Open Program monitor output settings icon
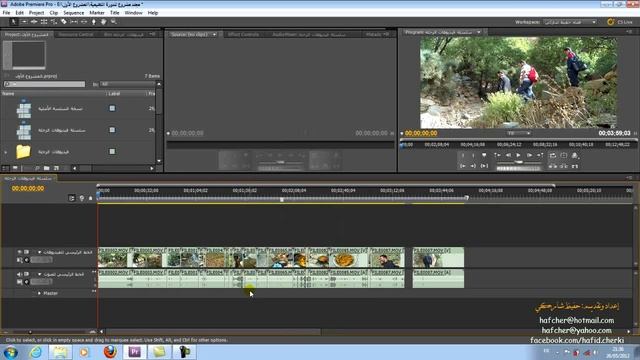Screen dimensions: 640x360 click(575, 156)
